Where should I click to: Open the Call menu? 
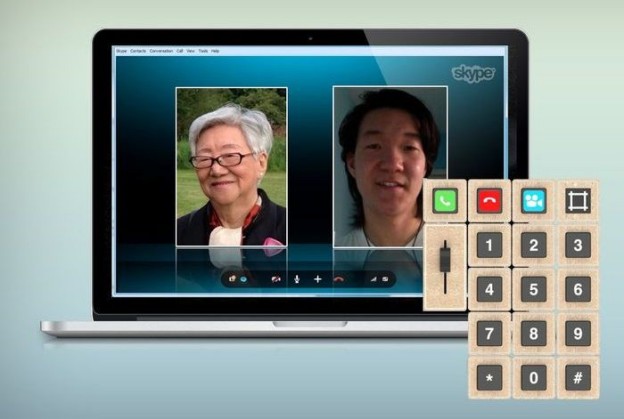(180, 50)
